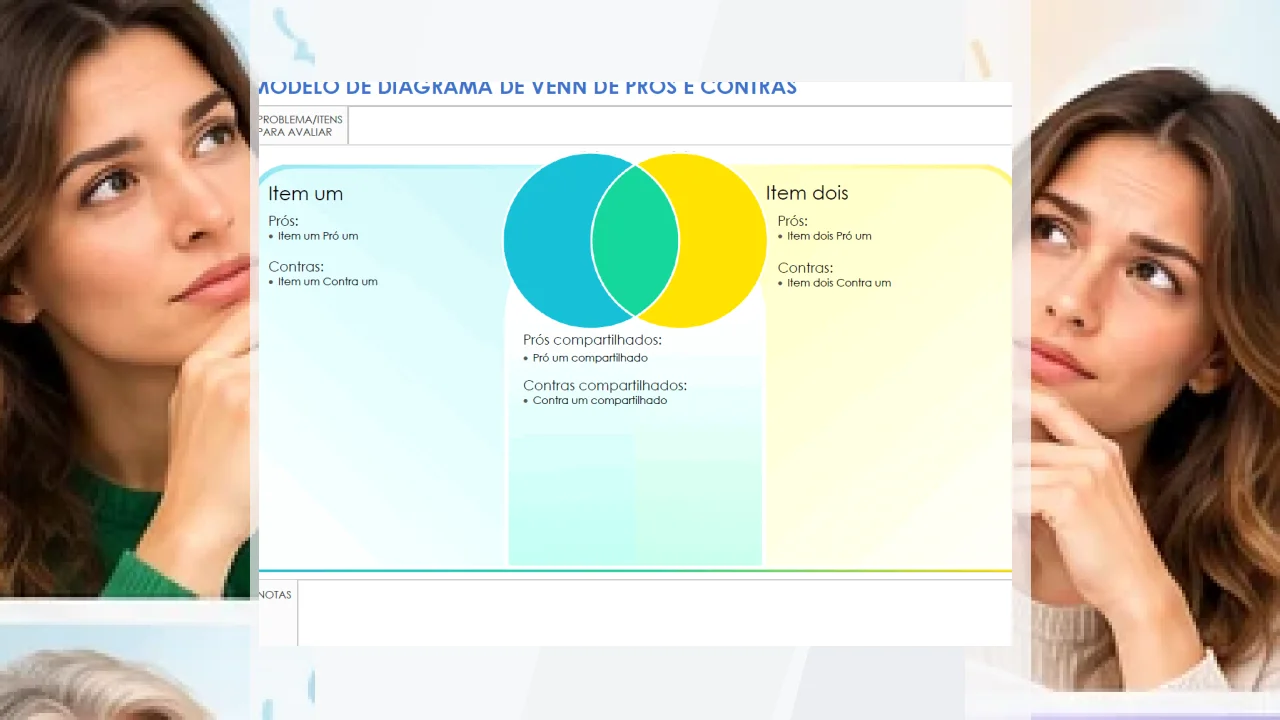Click the 'Prós:' label under Item dois
Screen dimensions: 1280x720
point(793,221)
